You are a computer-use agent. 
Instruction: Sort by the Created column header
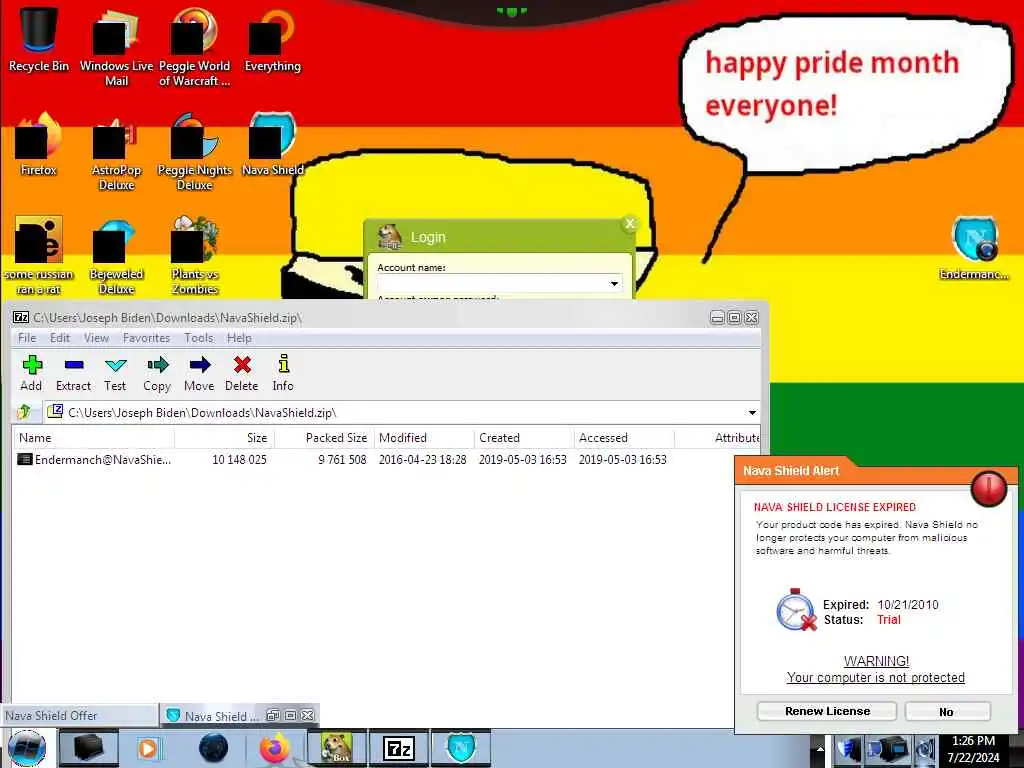[x=524, y=438]
